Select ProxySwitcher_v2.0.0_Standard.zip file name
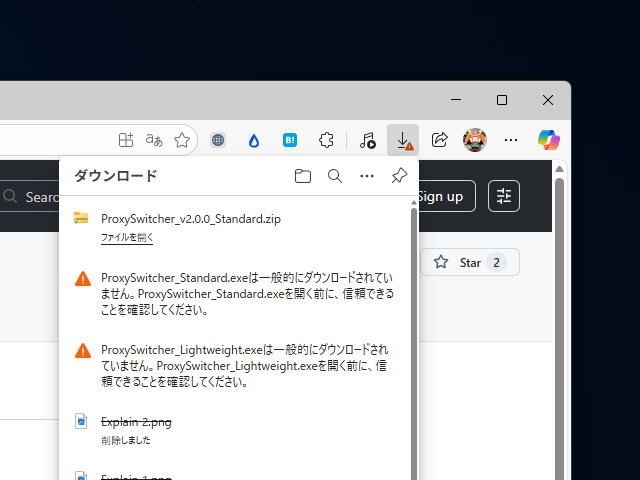The height and width of the screenshot is (480, 640). tap(191, 219)
